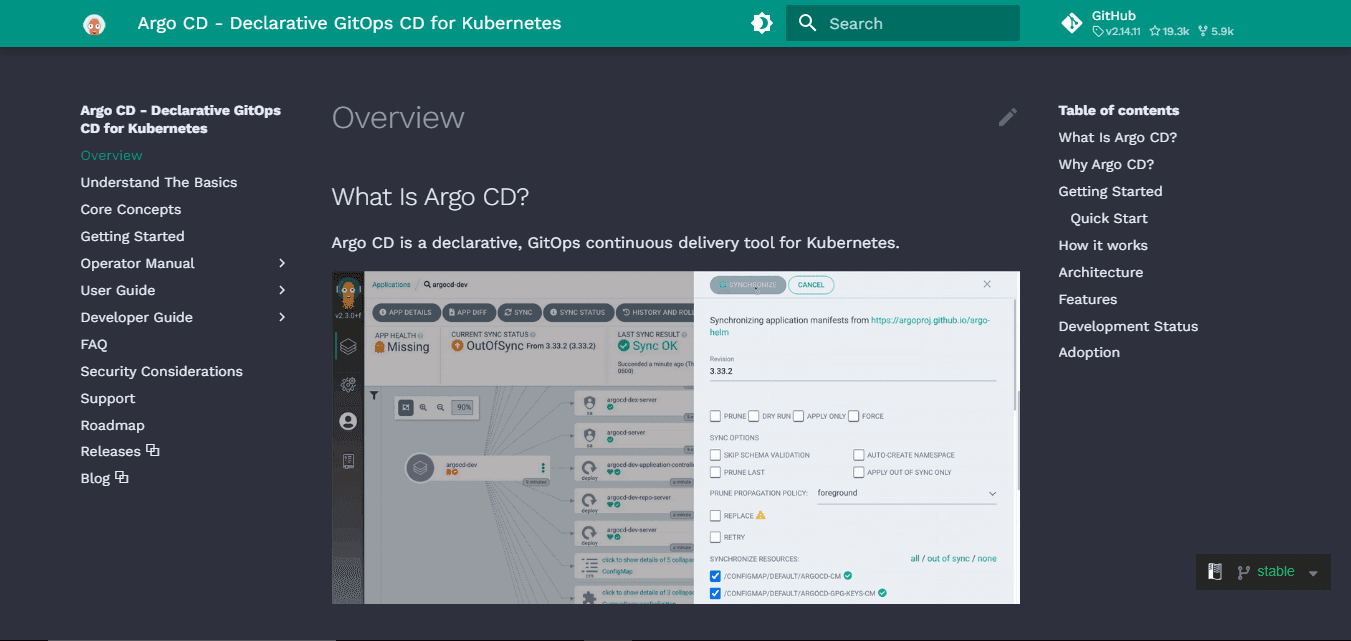Jump to How it works section
The height and width of the screenshot is (641, 1351).
point(1103,245)
